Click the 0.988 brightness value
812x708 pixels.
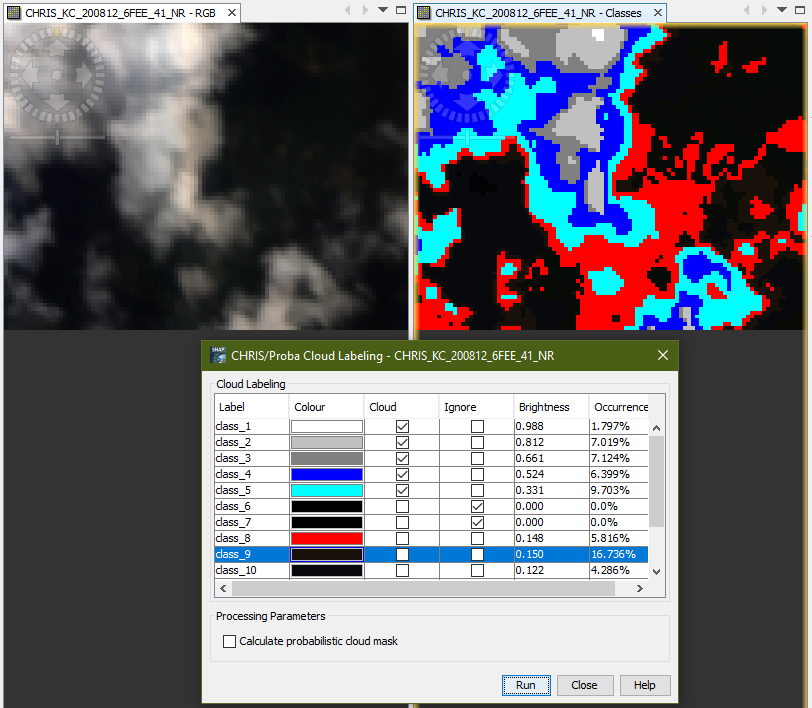point(529,426)
